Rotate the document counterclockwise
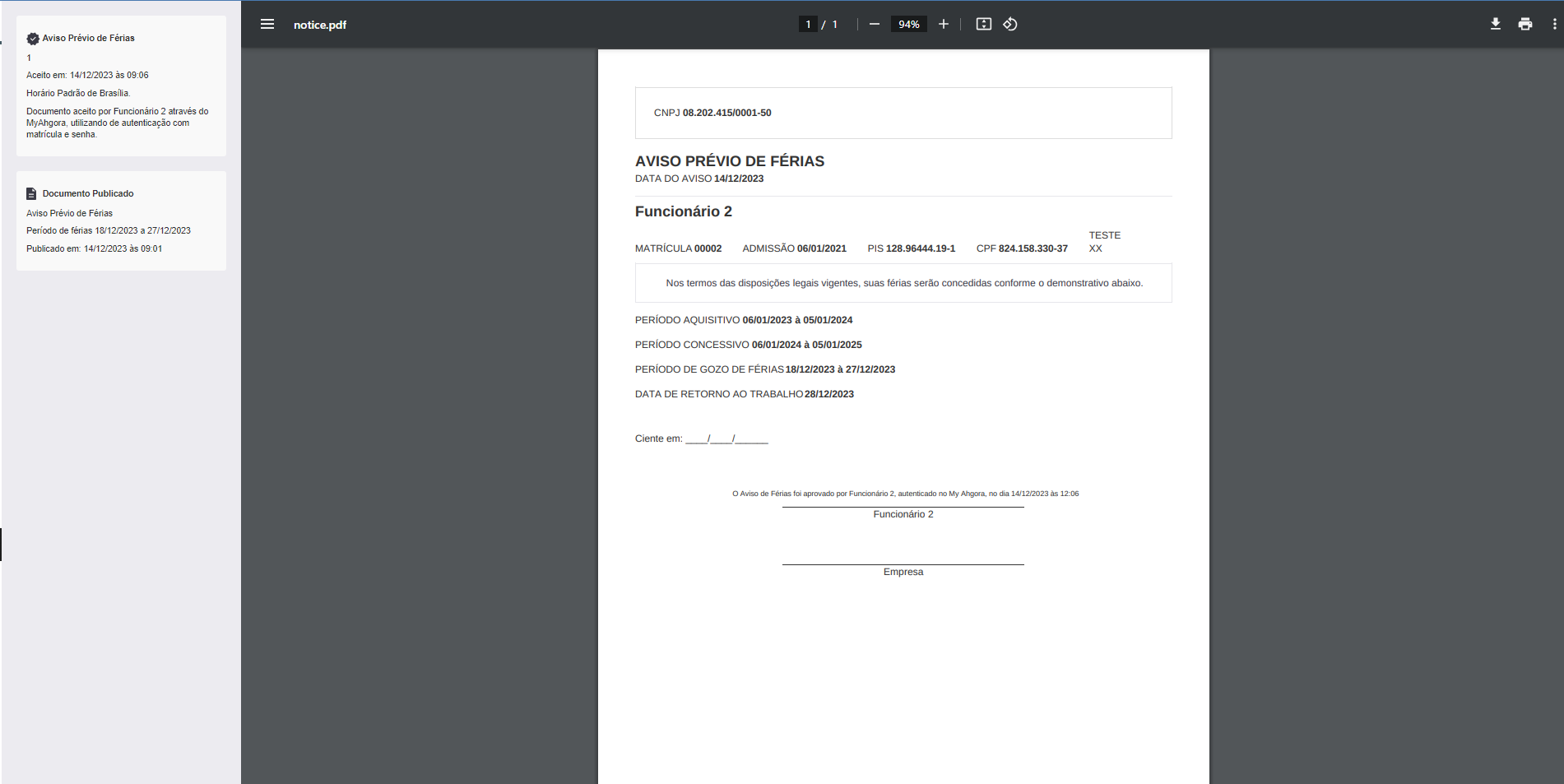The image size is (1564, 784). click(x=1010, y=24)
